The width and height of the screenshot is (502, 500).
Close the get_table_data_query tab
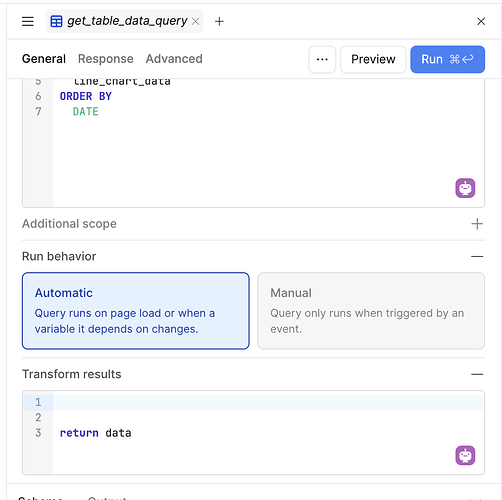[196, 22]
